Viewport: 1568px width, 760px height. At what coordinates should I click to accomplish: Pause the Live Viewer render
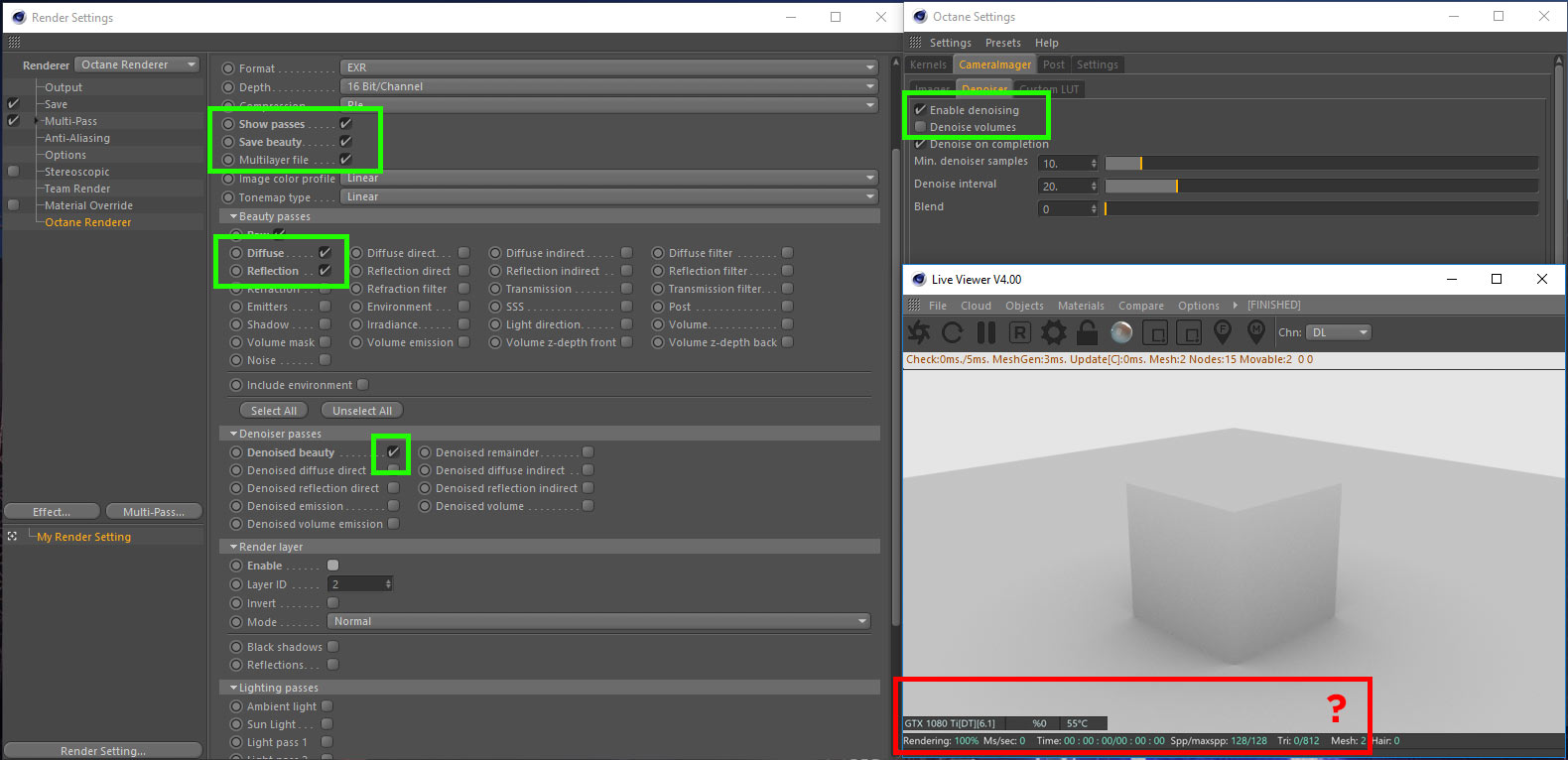[x=986, y=332]
